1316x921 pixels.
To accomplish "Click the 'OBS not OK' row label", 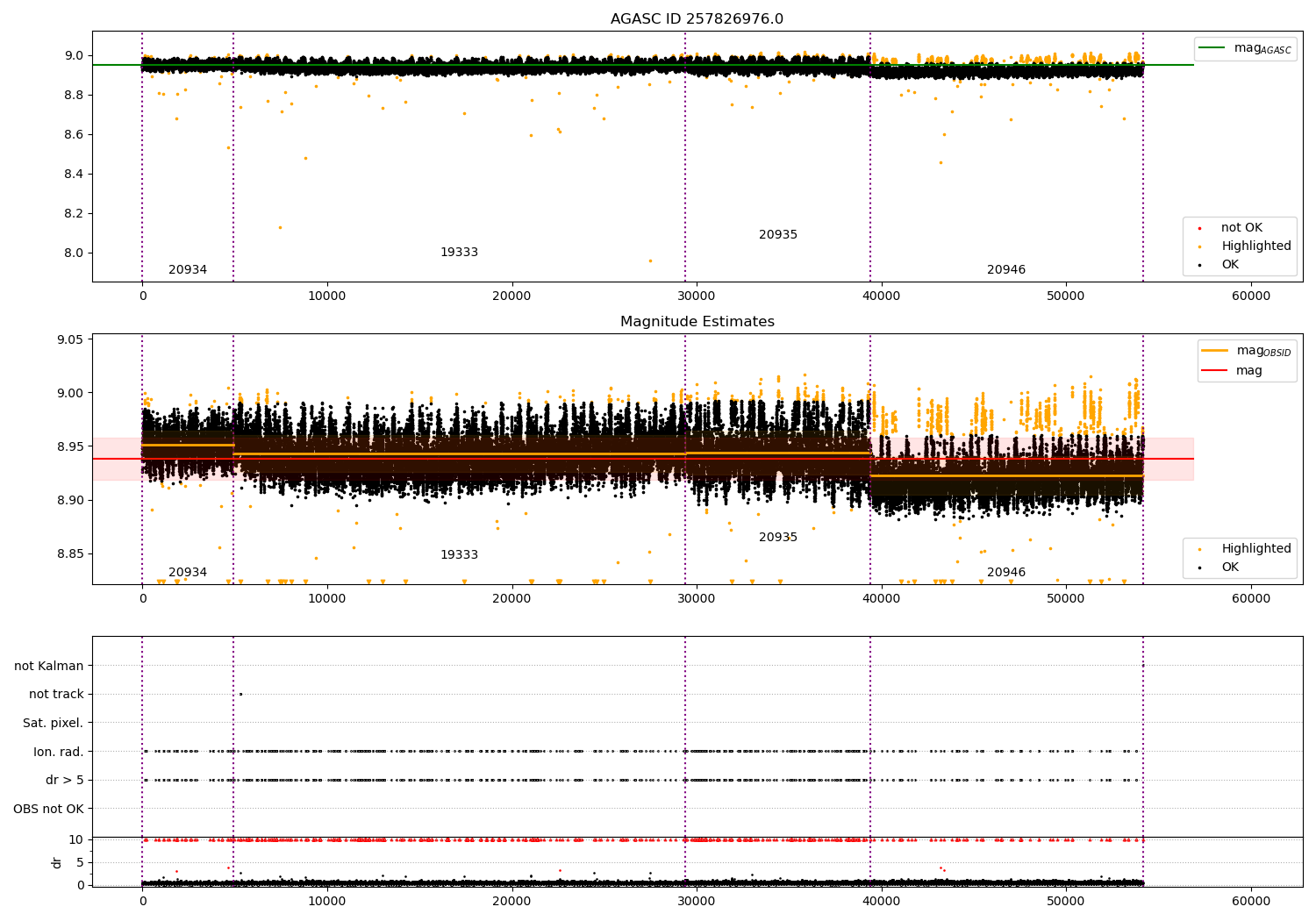I will 48,809.
